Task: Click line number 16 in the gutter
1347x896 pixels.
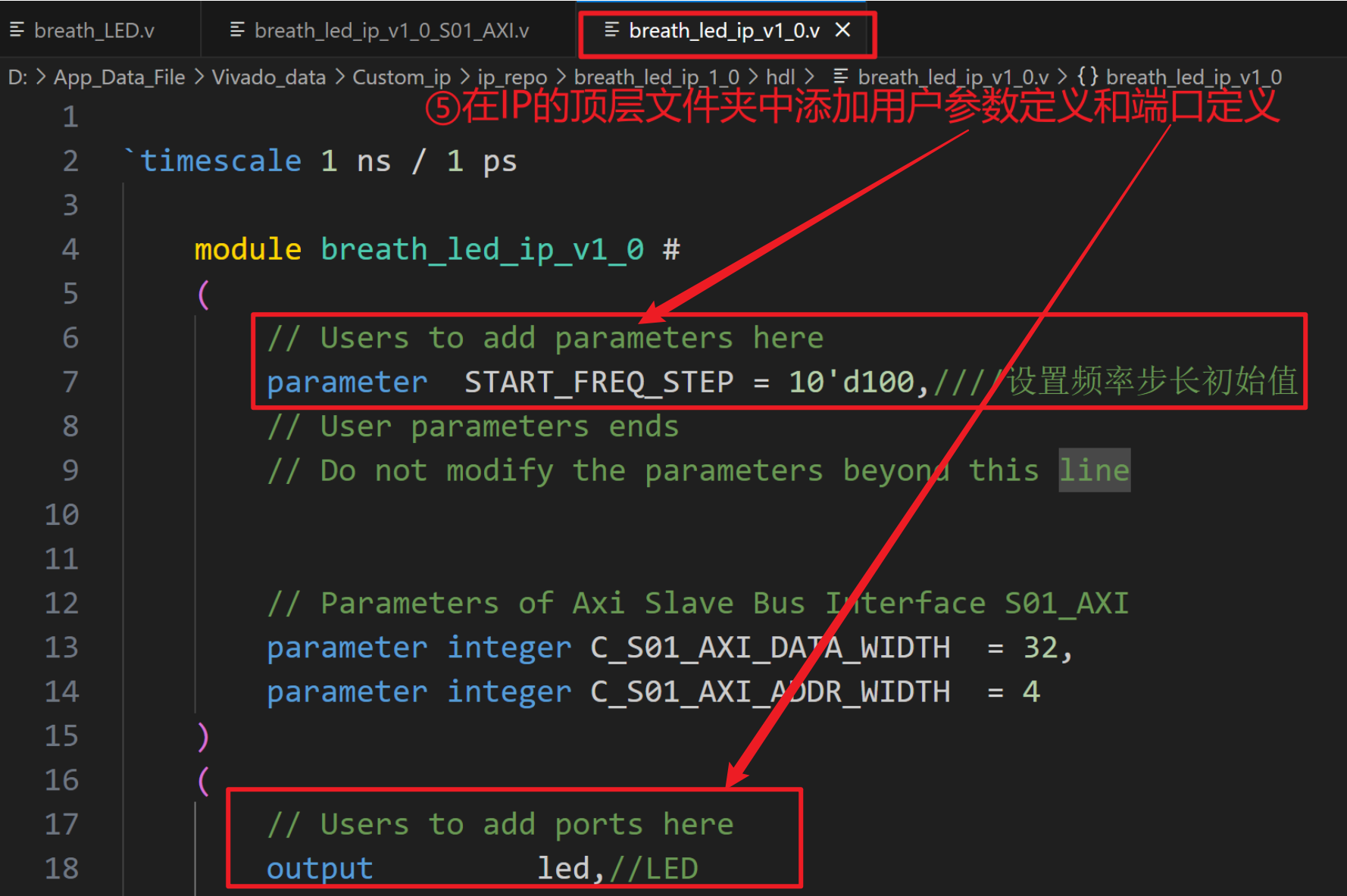Action: (61, 780)
